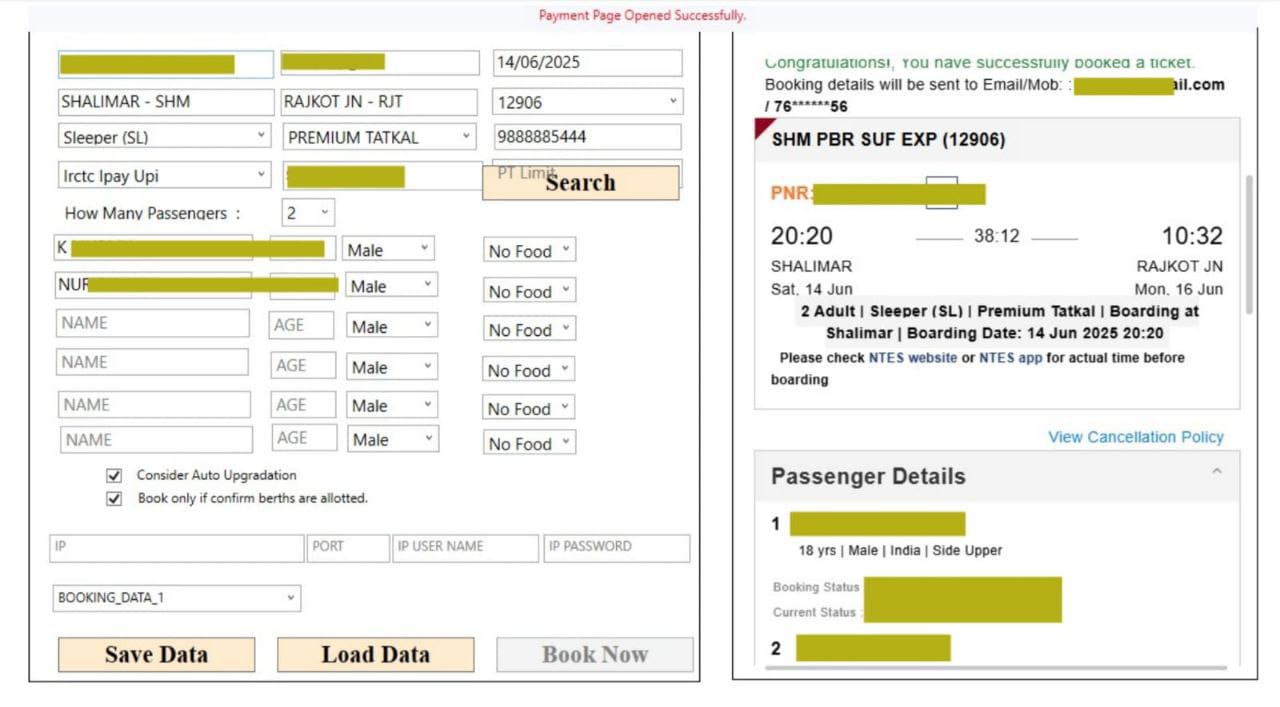Click the 'PNR:' label

point(791,194)
